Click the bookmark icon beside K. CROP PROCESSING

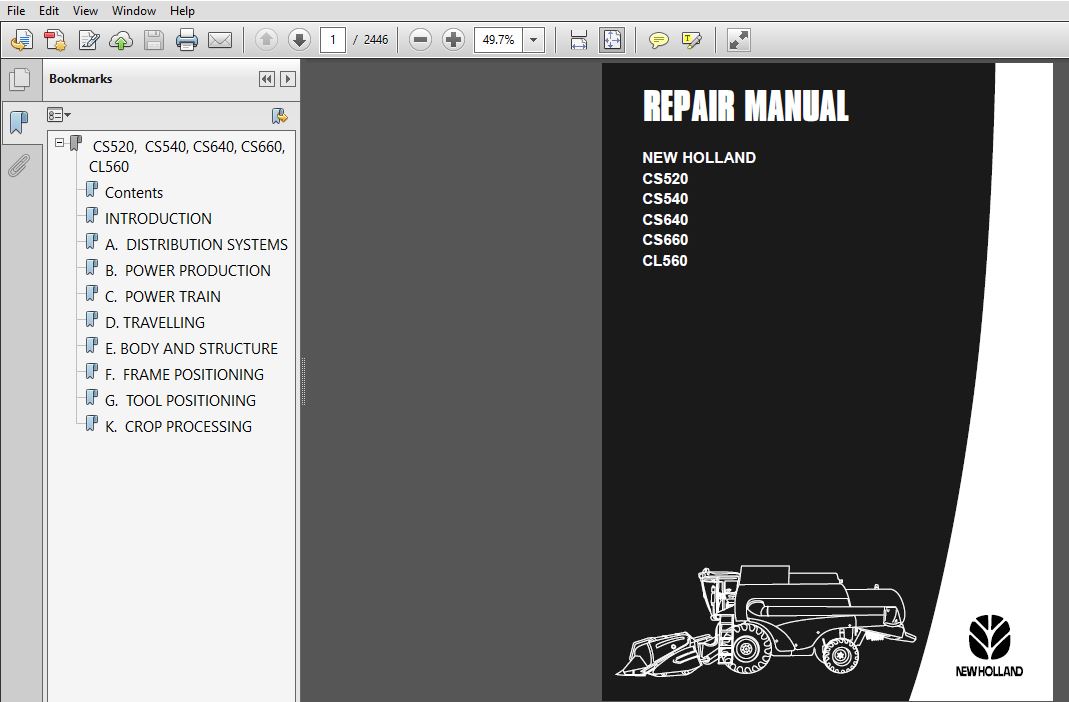pyautogui.click(x=92, y=423)
